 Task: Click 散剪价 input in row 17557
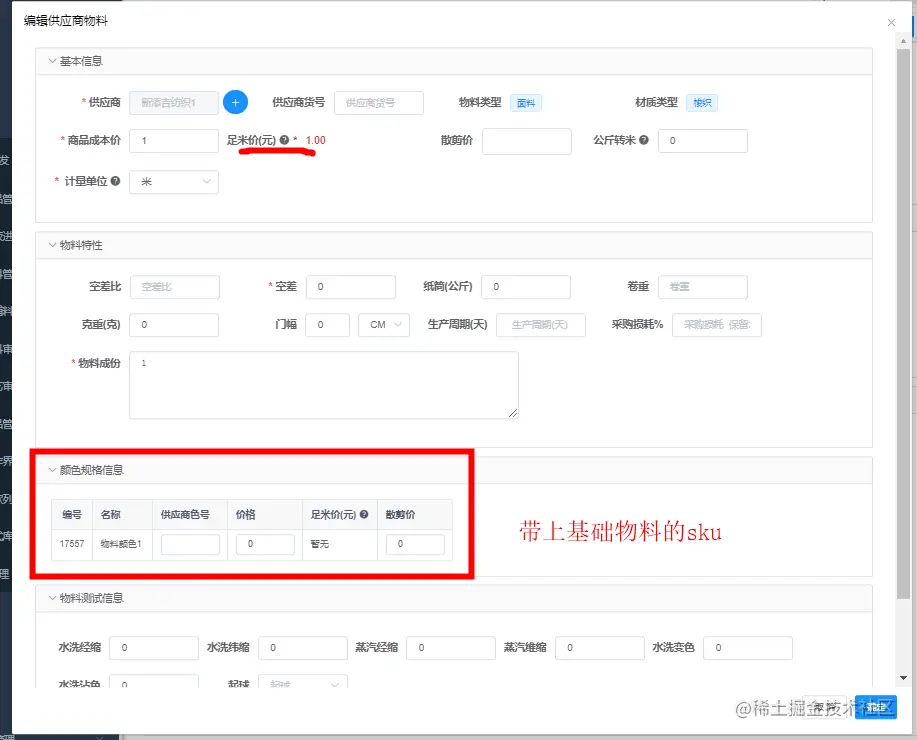[415, 544]
